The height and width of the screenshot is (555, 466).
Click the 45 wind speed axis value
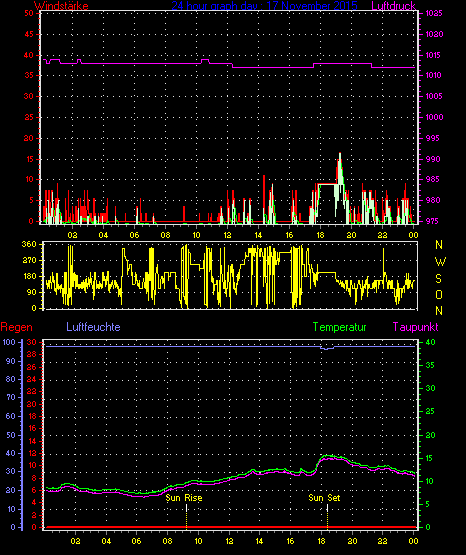[x=29, y=34]
